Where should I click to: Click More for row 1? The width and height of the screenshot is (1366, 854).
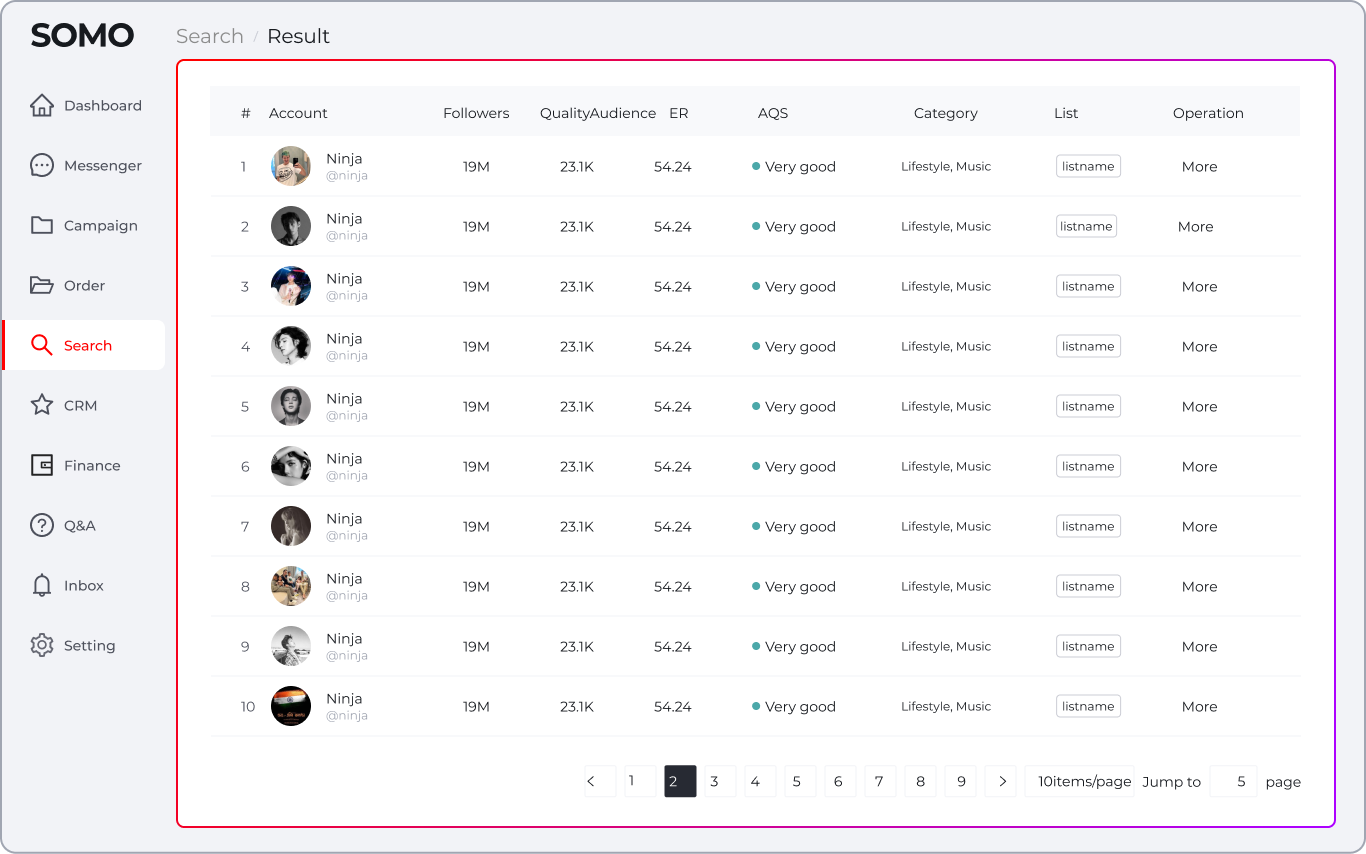(x=1199, y=167)
